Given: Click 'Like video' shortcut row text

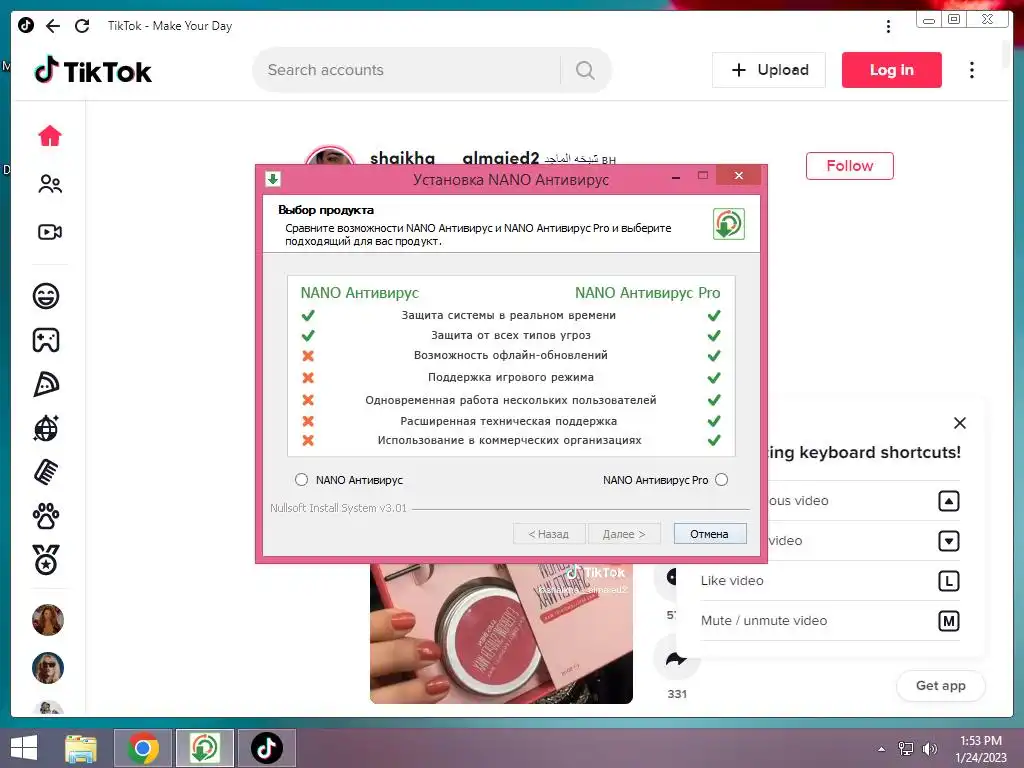Looking at the screenshot, I should pos(731,581).
